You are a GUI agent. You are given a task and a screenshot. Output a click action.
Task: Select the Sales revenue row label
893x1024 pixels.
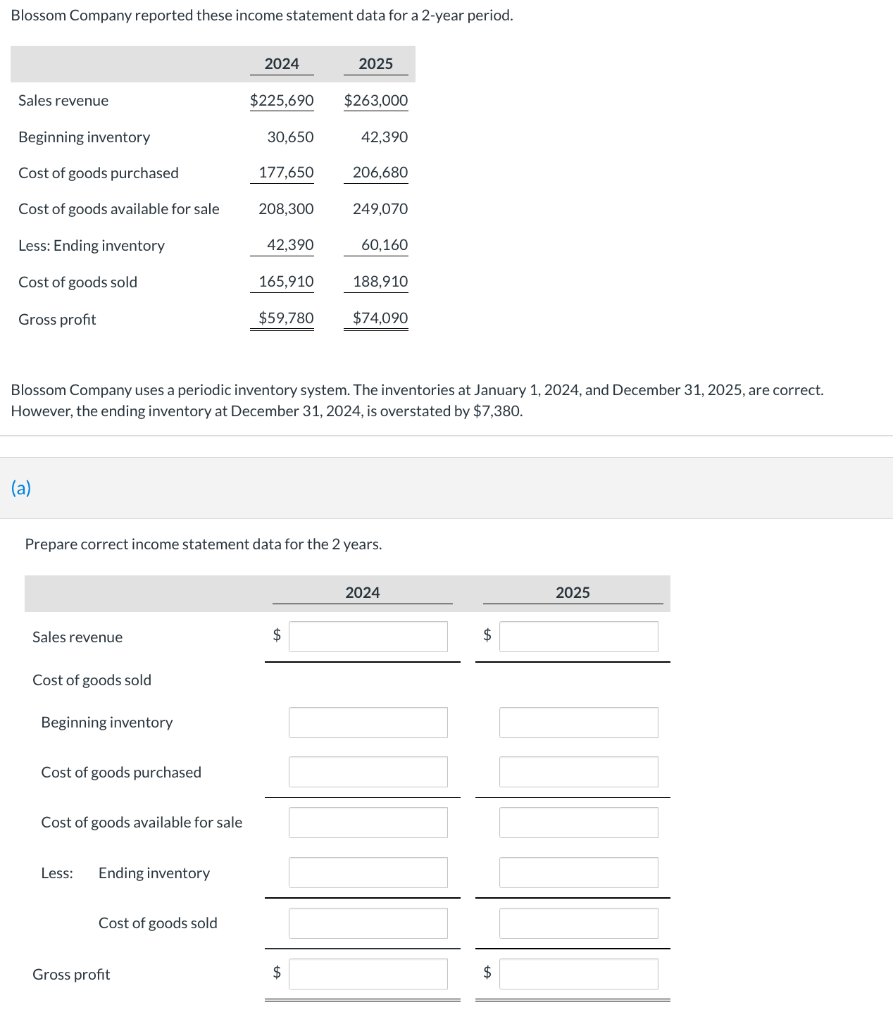pos(78,637)
